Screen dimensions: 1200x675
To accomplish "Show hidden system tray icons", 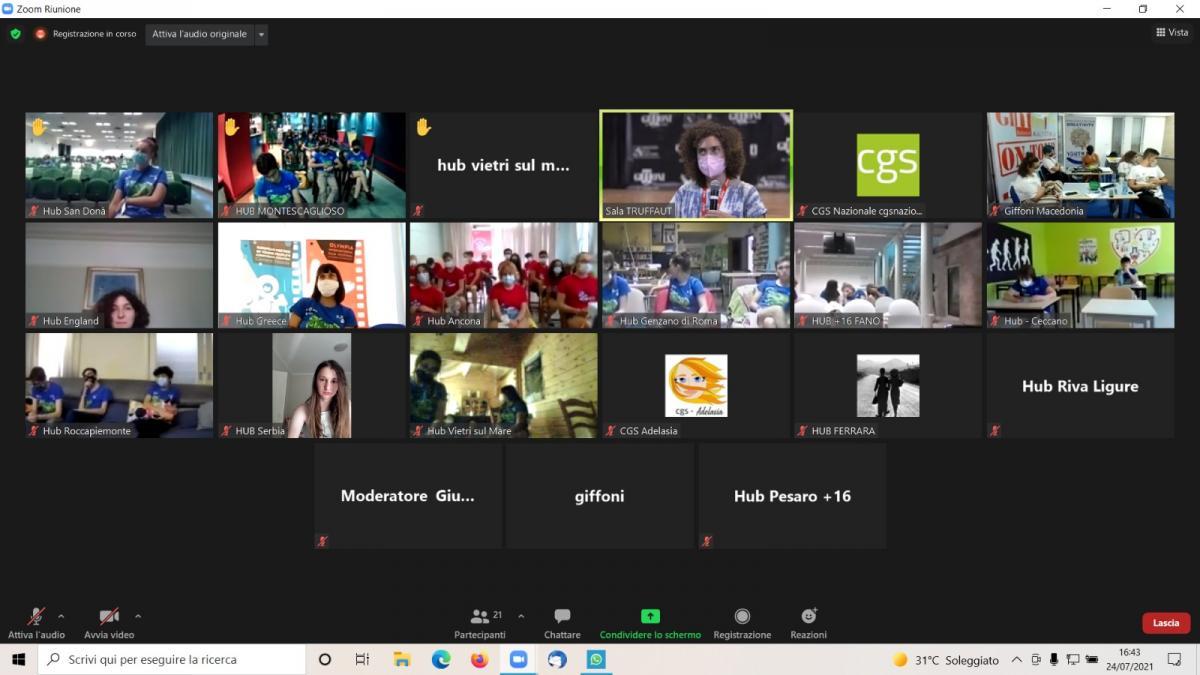I will point(1017,660).
